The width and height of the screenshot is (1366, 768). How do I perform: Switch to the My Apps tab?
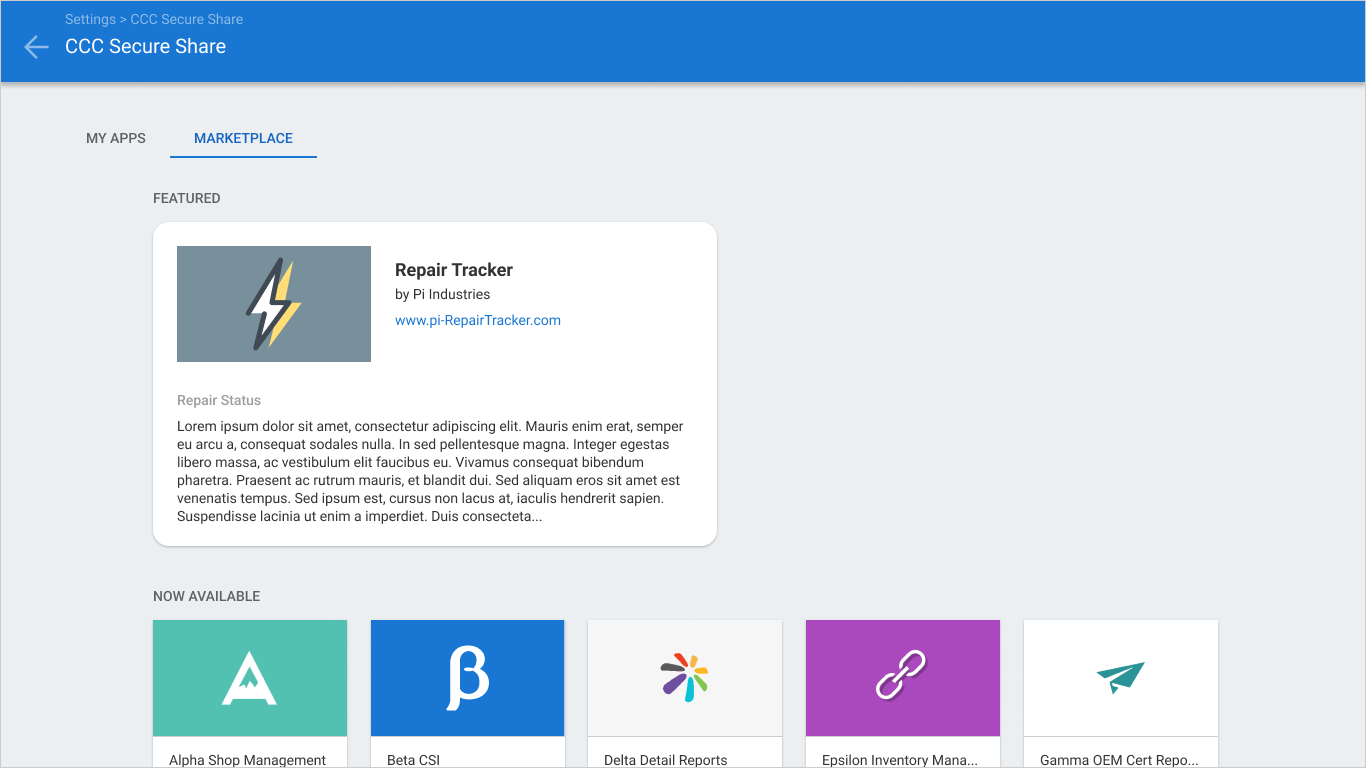tap(116, 138)
